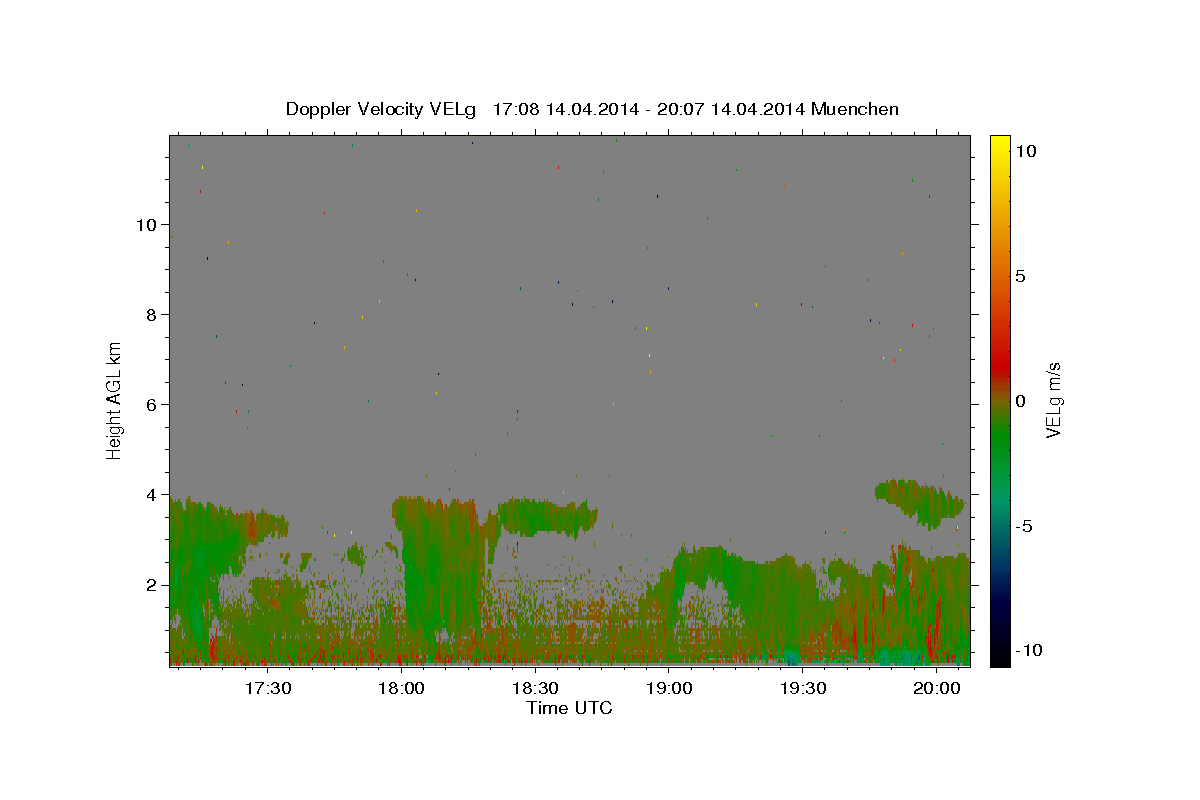
Task: Click the height axis value 10
Action: click(x=146, y=224)
